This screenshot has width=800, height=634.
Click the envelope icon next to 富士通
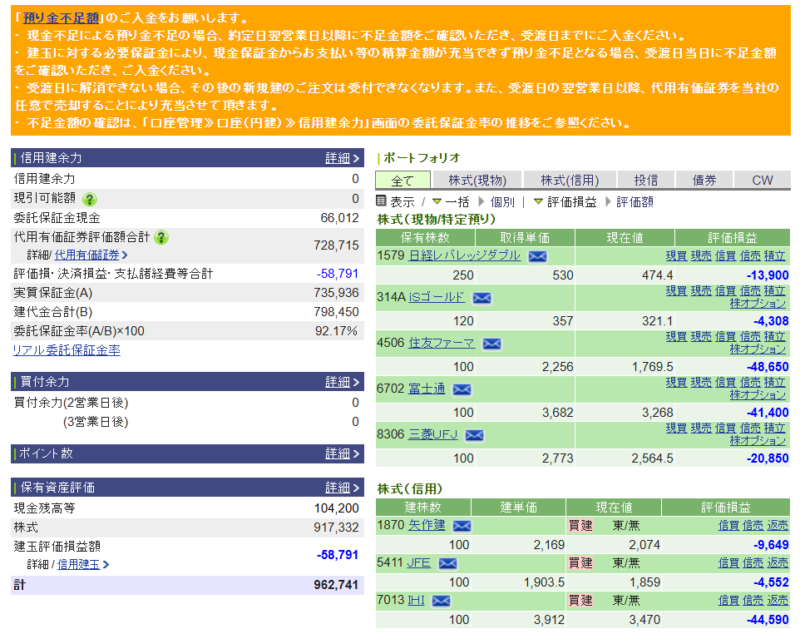(x=461, y=390)
